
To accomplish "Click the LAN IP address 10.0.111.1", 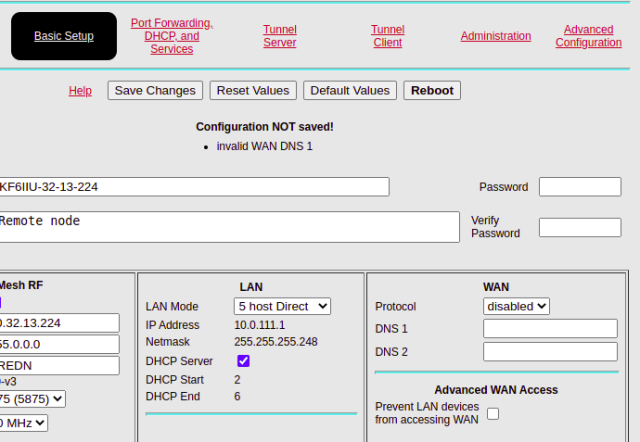I will click(260, 325).
